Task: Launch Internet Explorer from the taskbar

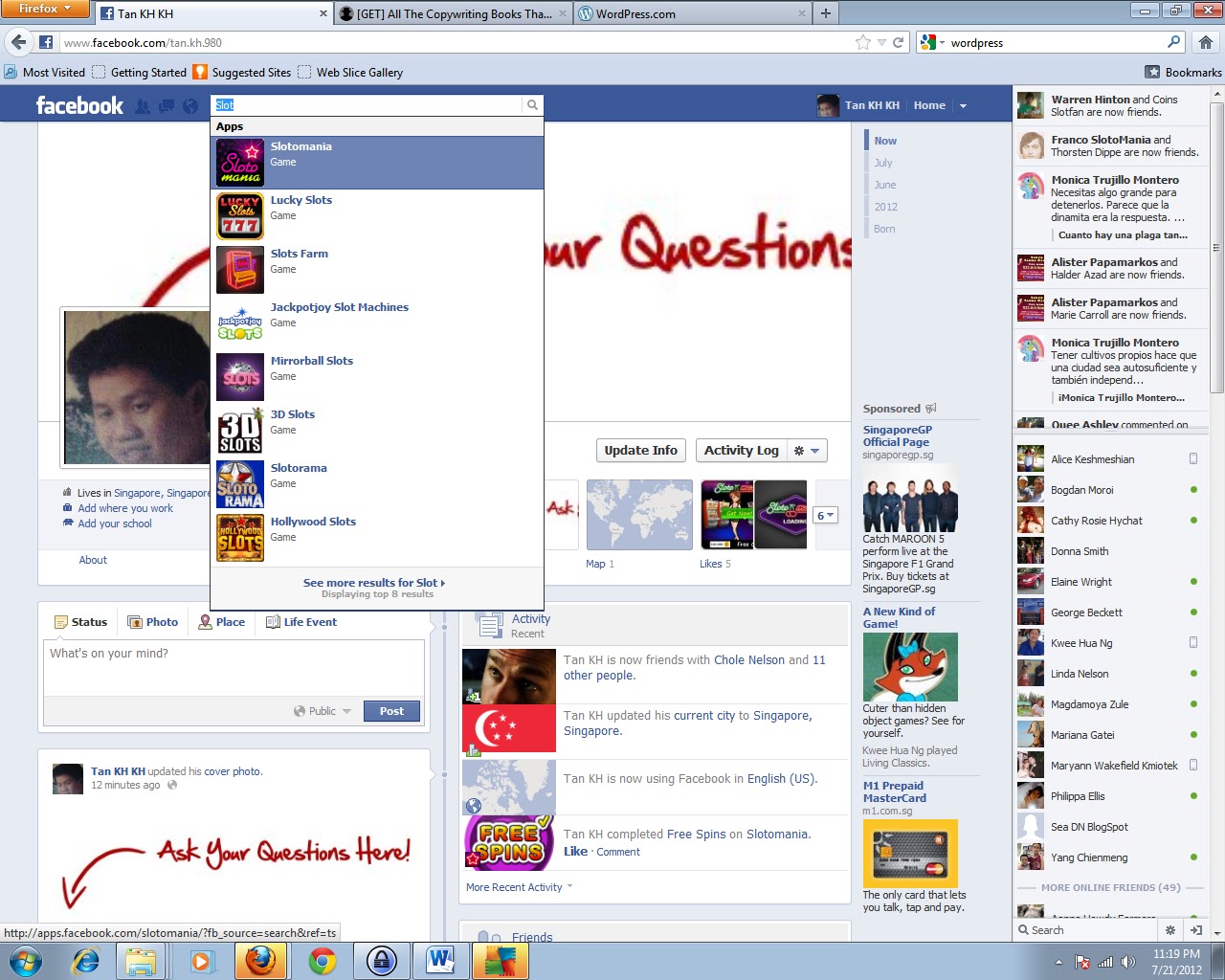Action: tap(85, 961)
